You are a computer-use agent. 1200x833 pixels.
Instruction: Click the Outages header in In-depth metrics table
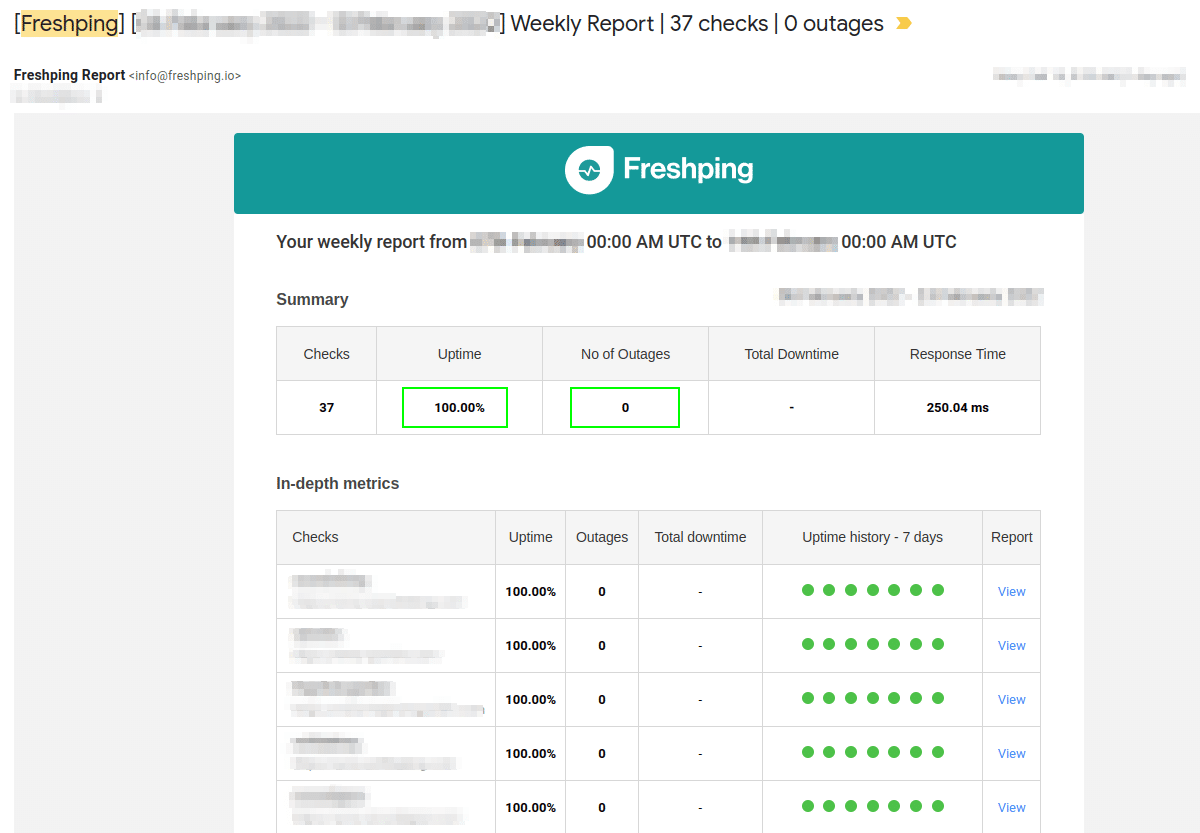click(602, 537)
